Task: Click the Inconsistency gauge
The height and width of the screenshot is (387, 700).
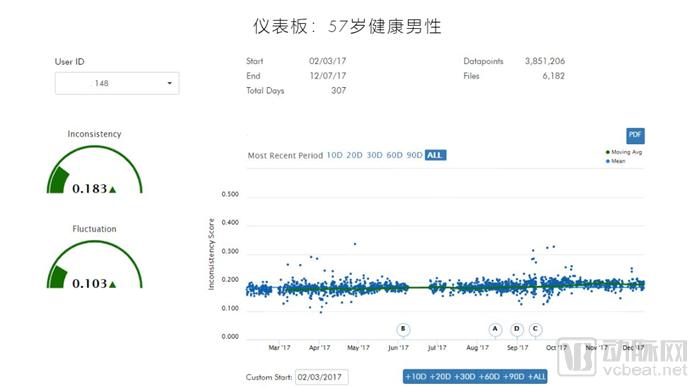Action: [x=95, y=170]
